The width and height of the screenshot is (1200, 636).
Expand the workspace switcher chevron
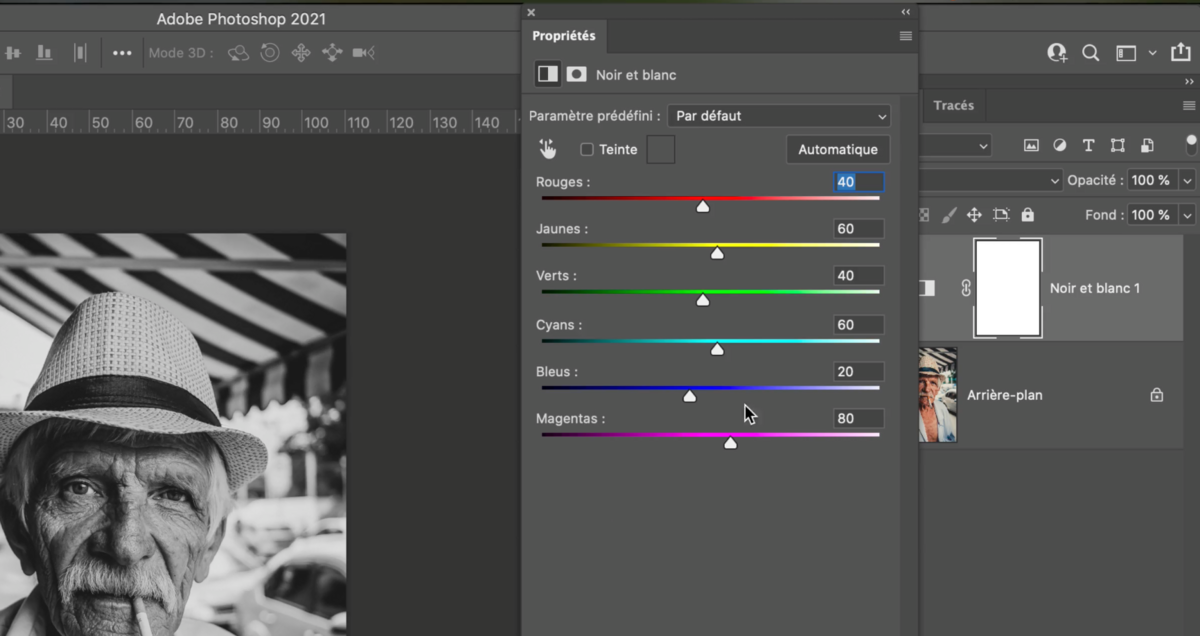pos(1153,53)
